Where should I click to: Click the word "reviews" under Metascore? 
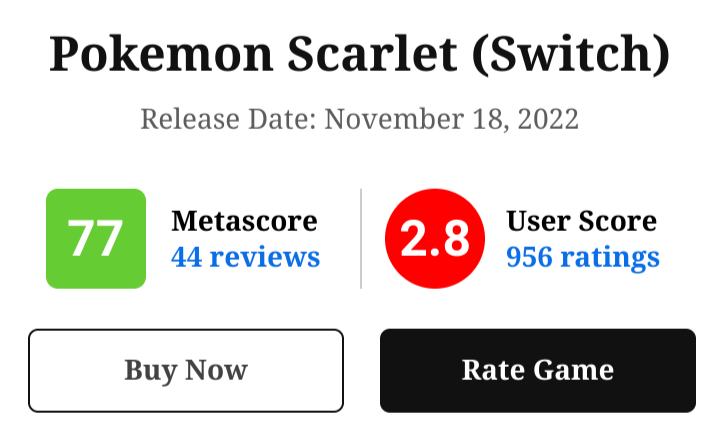click(x=263, y=257)
